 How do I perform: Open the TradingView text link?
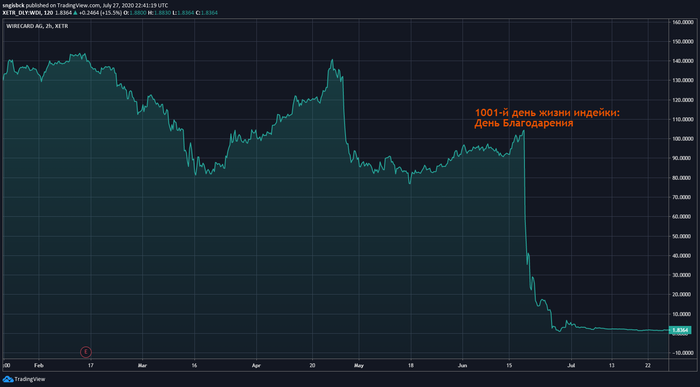[30, 379]
